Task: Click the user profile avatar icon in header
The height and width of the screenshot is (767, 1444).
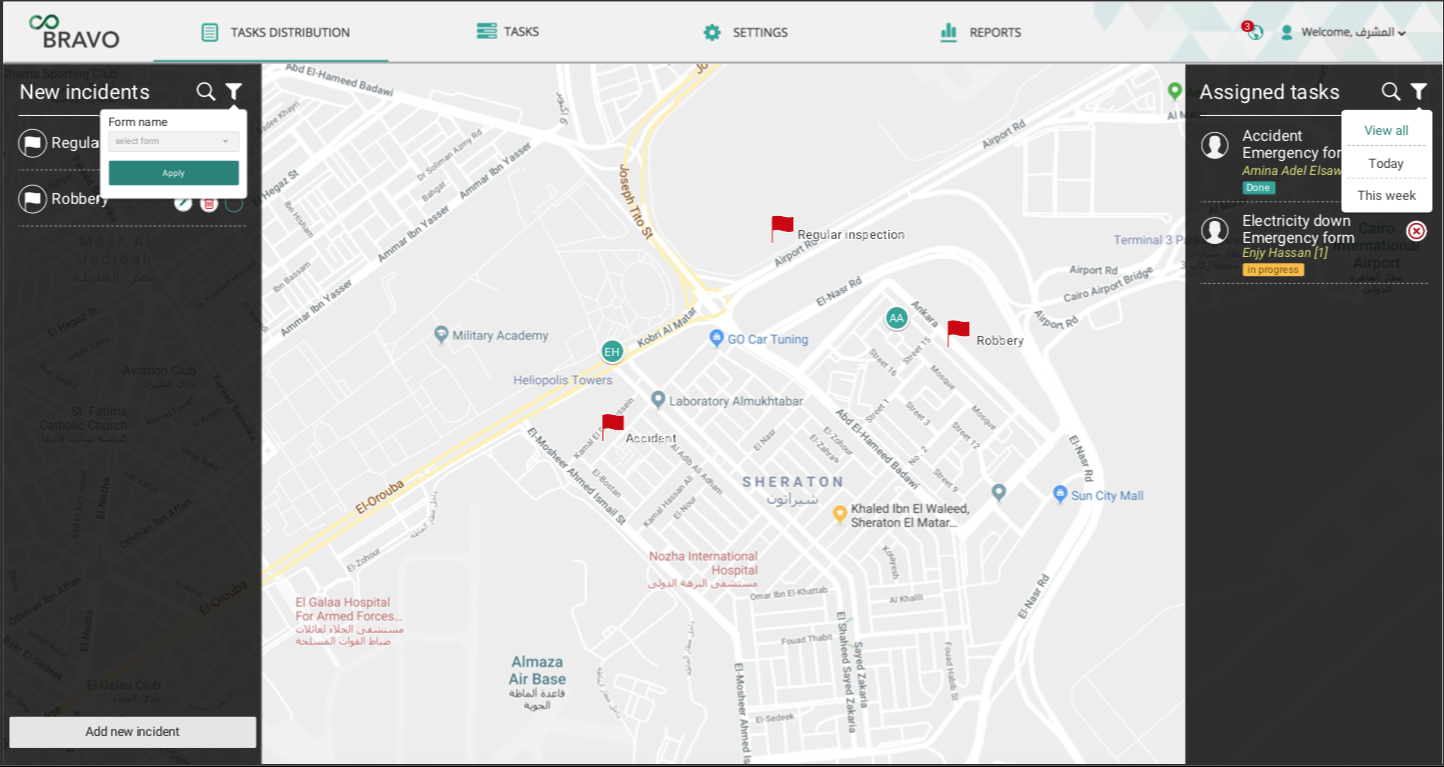Action: pos(1287,32)
